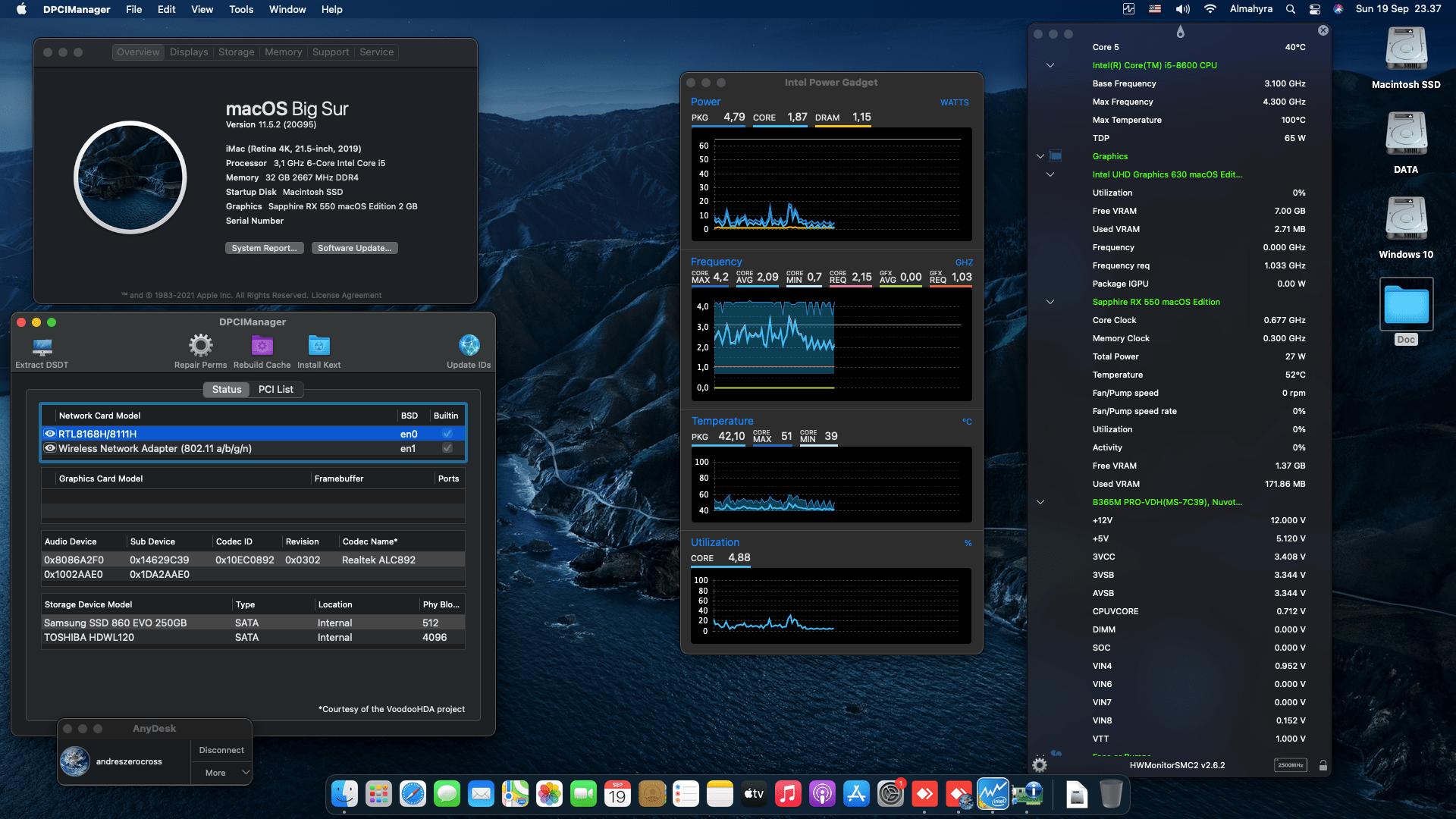Toggle the lock icon in HWMonitor footer
1456x819 pixels.
click(x=1323, y=765)
